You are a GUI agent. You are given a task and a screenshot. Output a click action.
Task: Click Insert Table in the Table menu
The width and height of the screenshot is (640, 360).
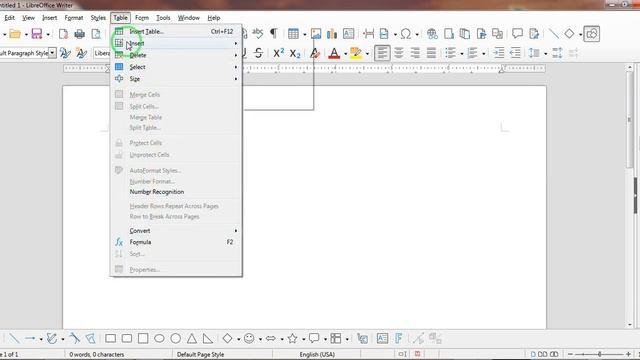click(176, 31)
